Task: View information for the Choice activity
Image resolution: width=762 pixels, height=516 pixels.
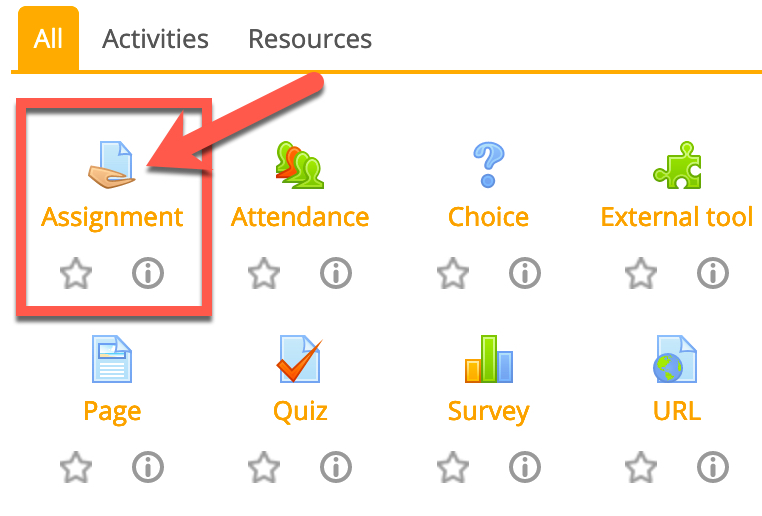Action: pyautogui.click(x=525, y=272)
